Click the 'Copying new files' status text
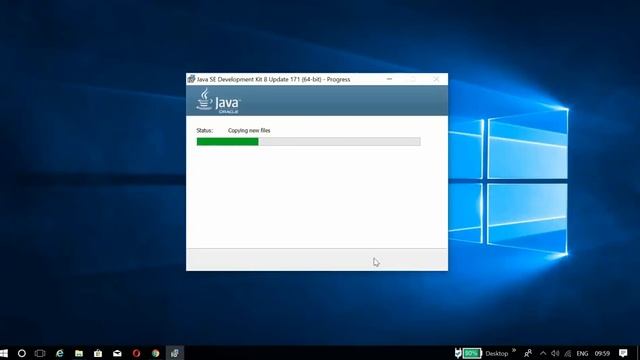Image resolution: width=640 pixels, height=360 pixels. coord(249,131)
